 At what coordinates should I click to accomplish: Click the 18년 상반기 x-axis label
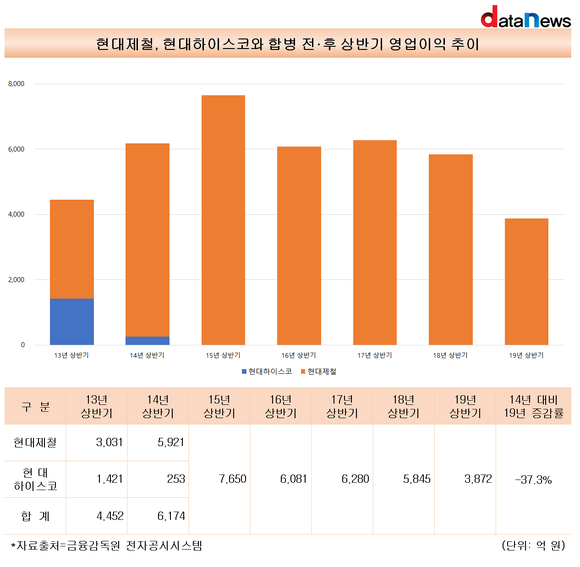pos(451,355)
